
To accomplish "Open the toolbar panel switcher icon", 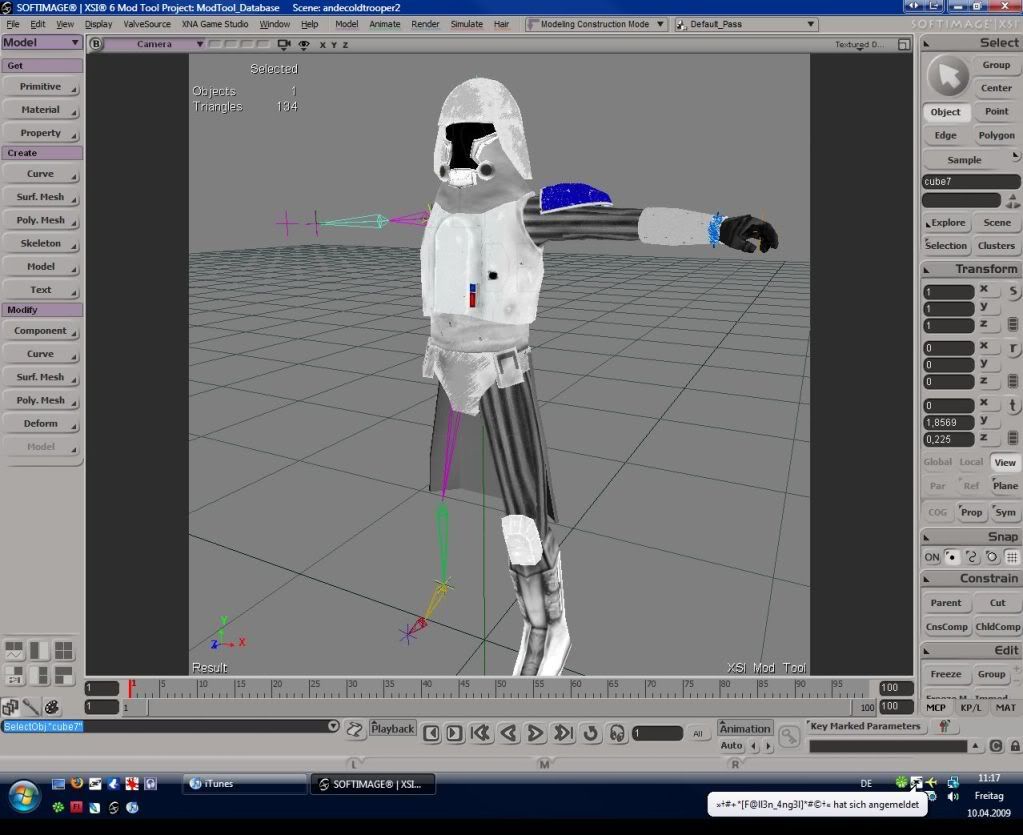I will pyautogui.click(x=10, y=706).
